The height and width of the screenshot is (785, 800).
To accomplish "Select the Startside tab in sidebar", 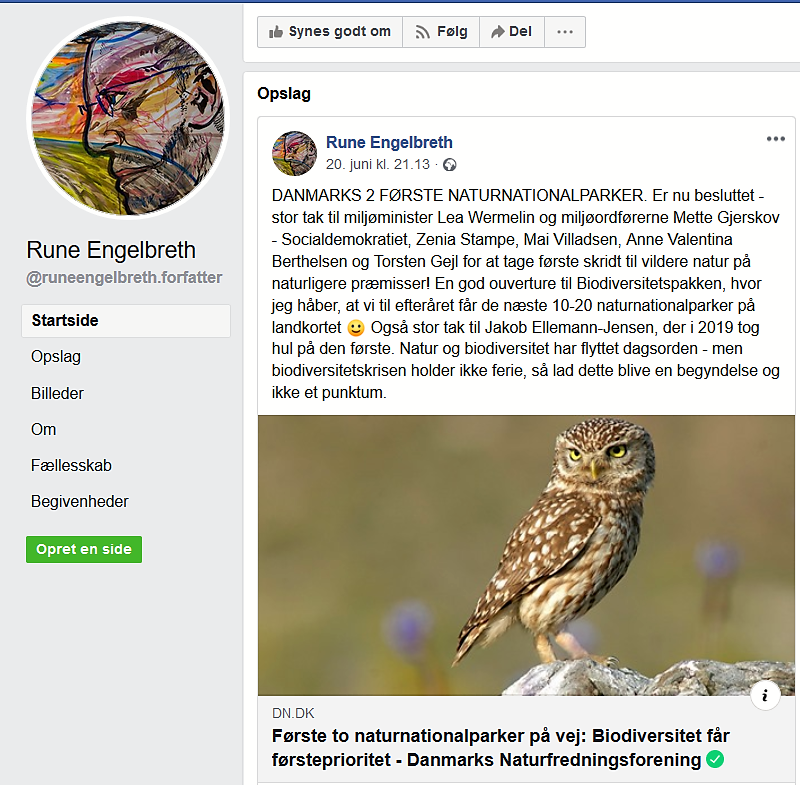I will 126,320.
